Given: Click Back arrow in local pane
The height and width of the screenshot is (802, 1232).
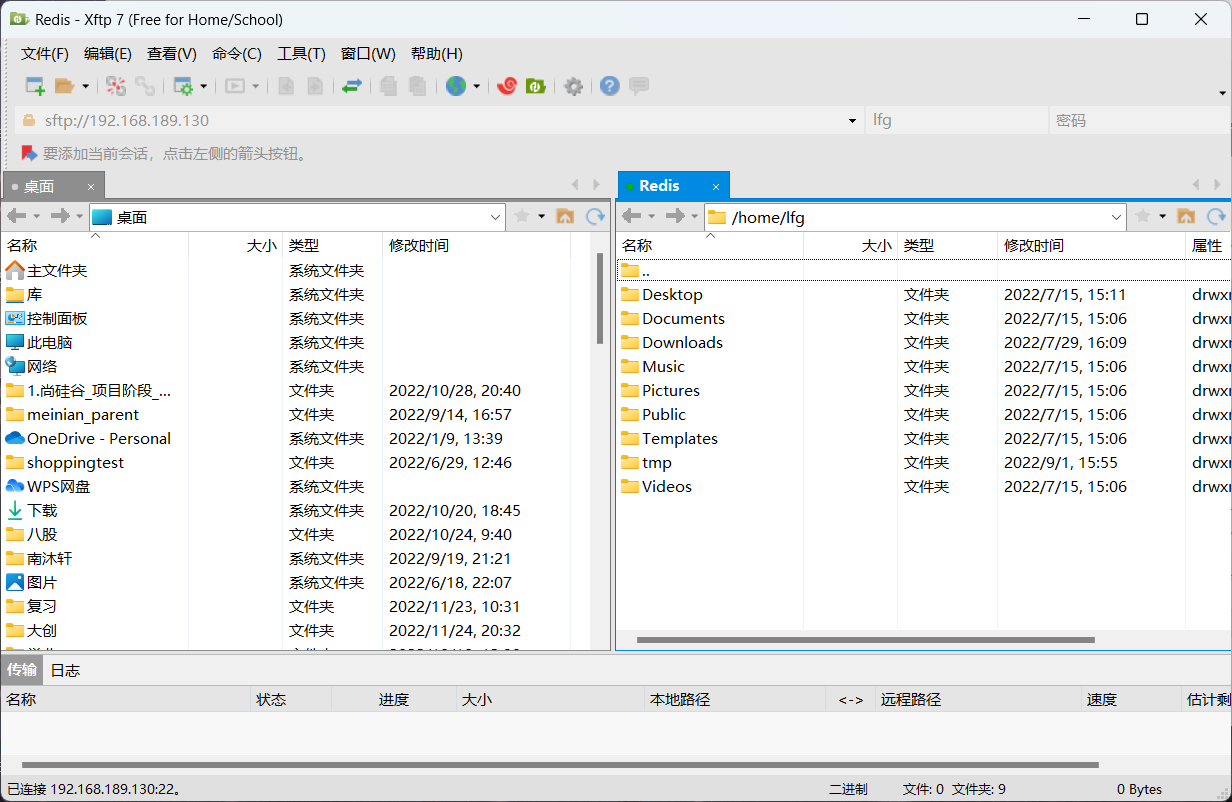Looking at the screenshot, I should click(16, 216).
